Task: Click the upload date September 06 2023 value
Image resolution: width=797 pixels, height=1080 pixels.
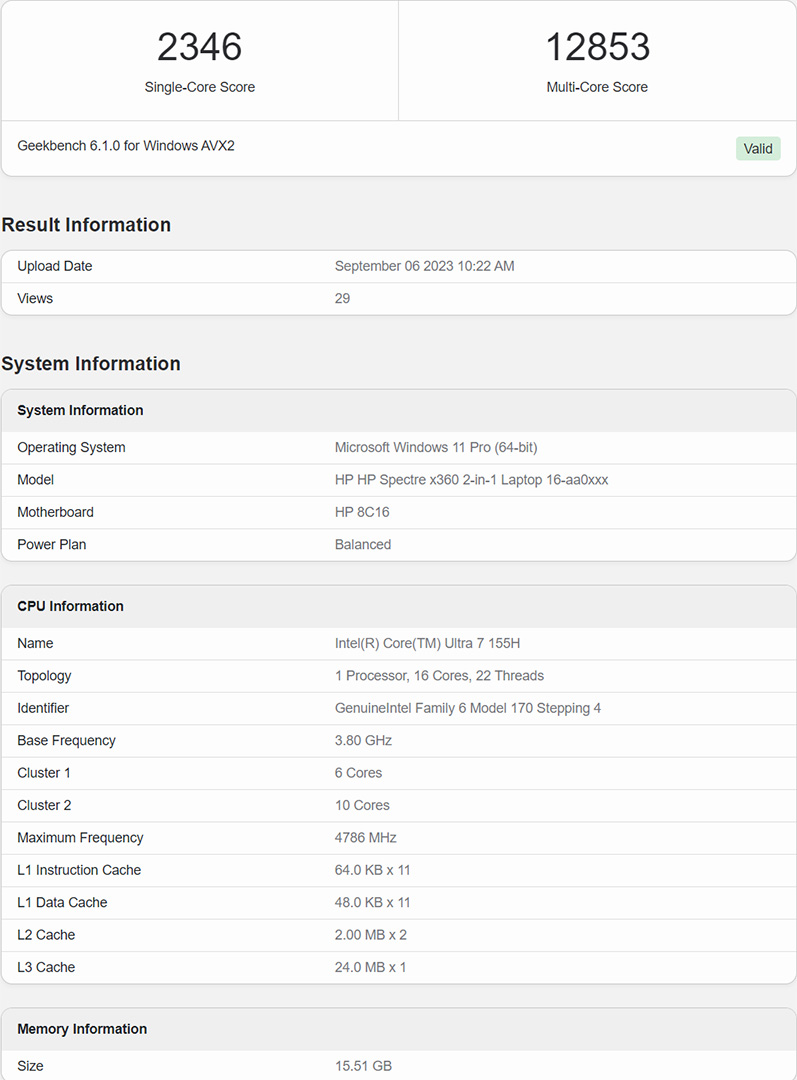Action: (x=424, y=266)
